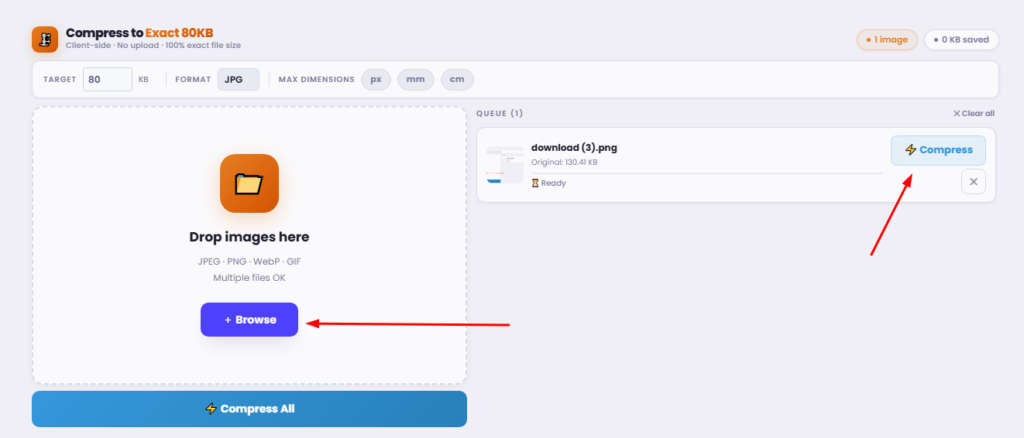Toggle cm max dimensions unit
Screen dimensions: 1024x438
[x=457, y=80]
